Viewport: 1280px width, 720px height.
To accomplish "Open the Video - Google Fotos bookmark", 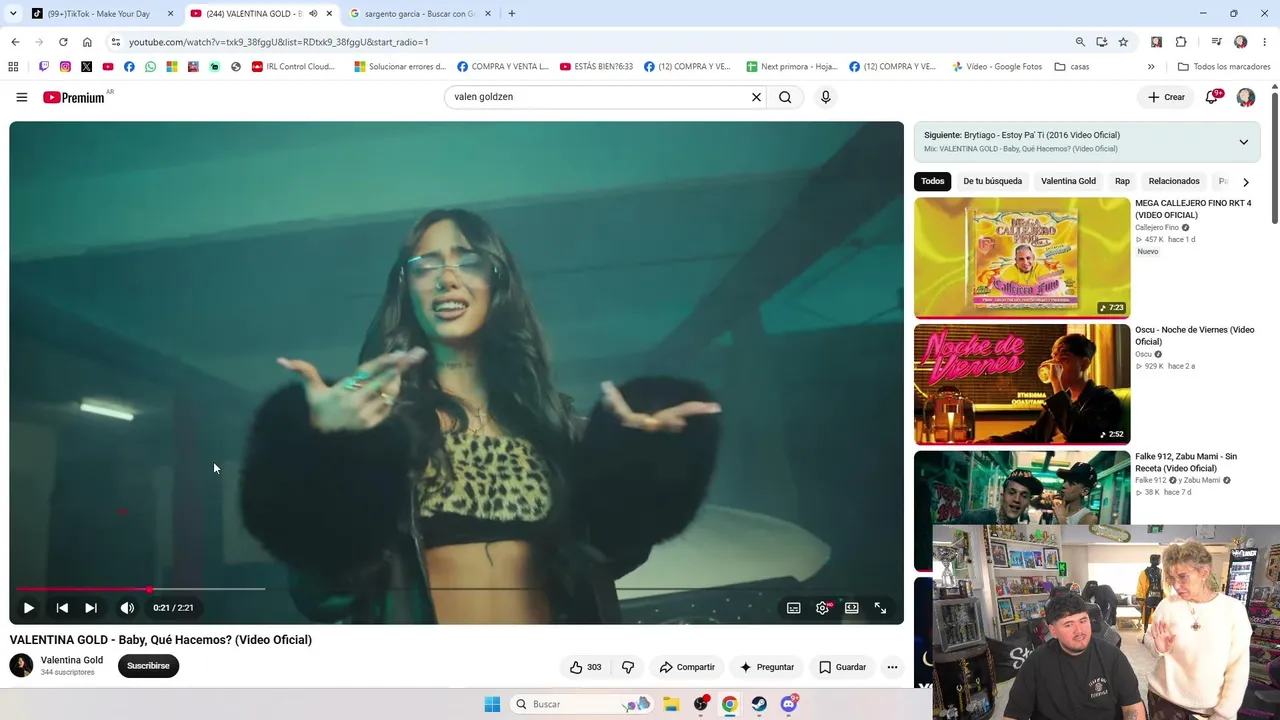I will pyautogui.click(x=997, y=67).
